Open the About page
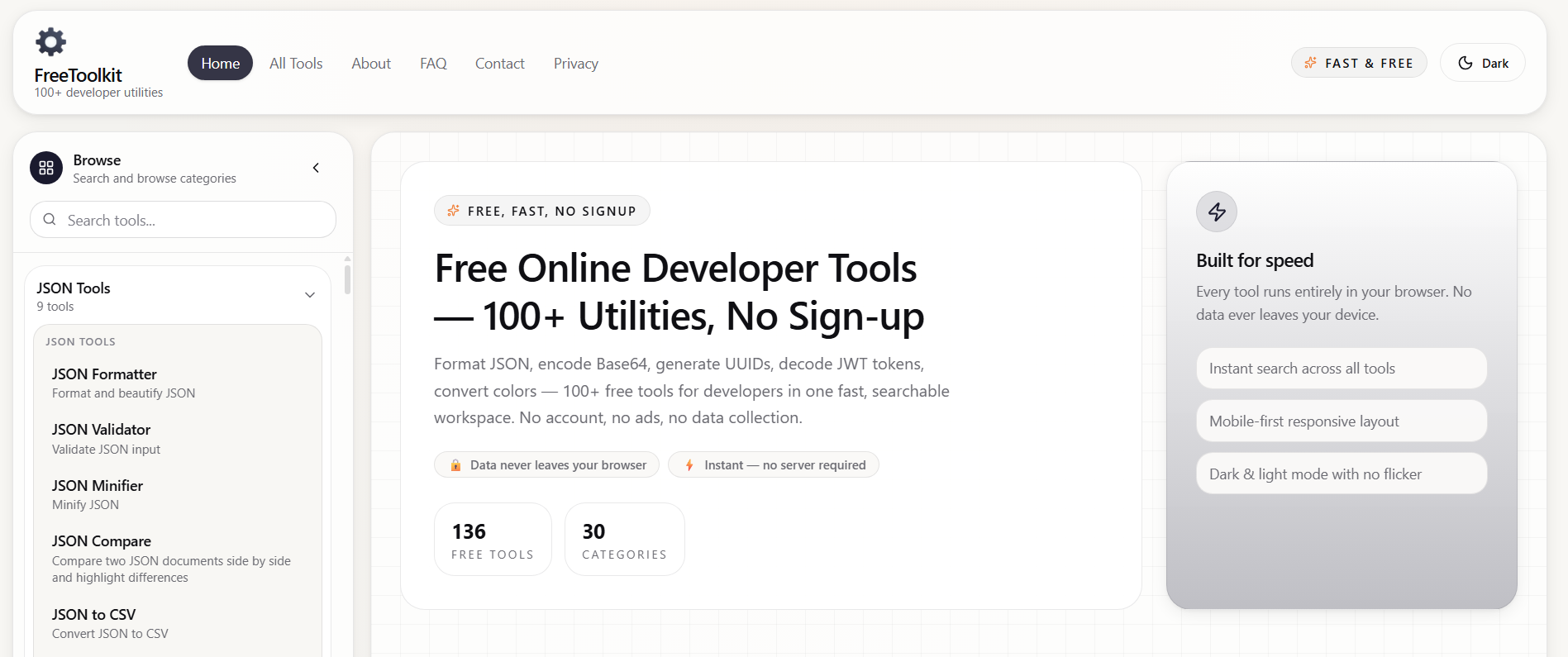This screenshot has width=1568, height=657. pyautogui.click(x=371, y=64)
